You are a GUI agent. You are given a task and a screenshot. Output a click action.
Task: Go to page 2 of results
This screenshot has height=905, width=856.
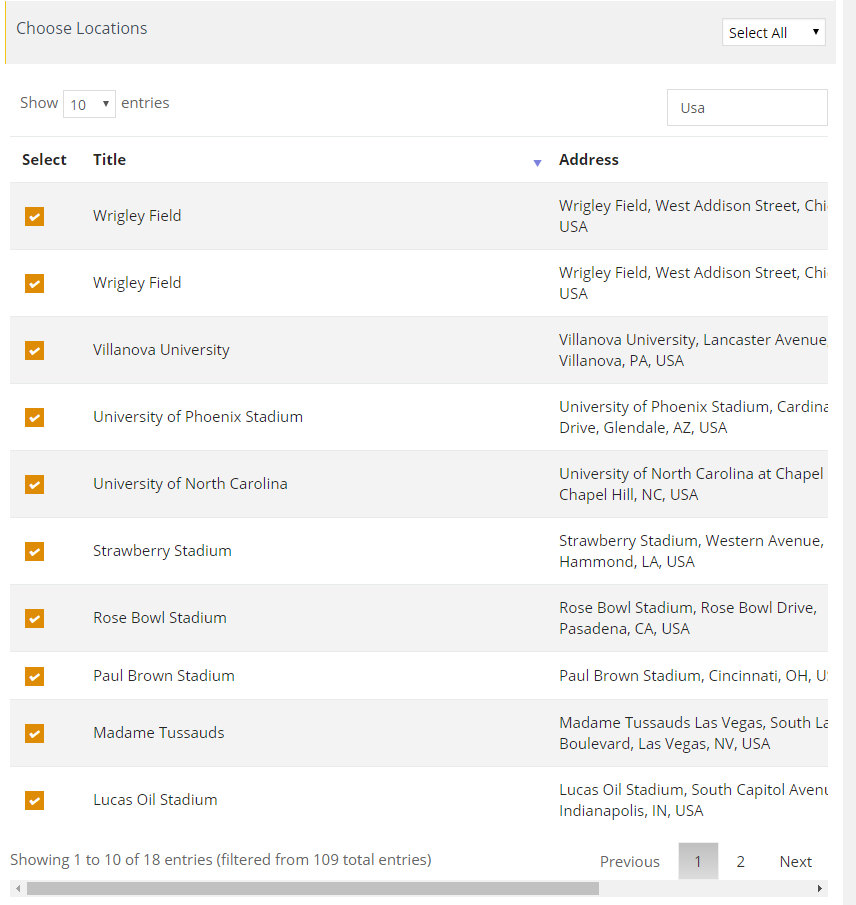740,861
